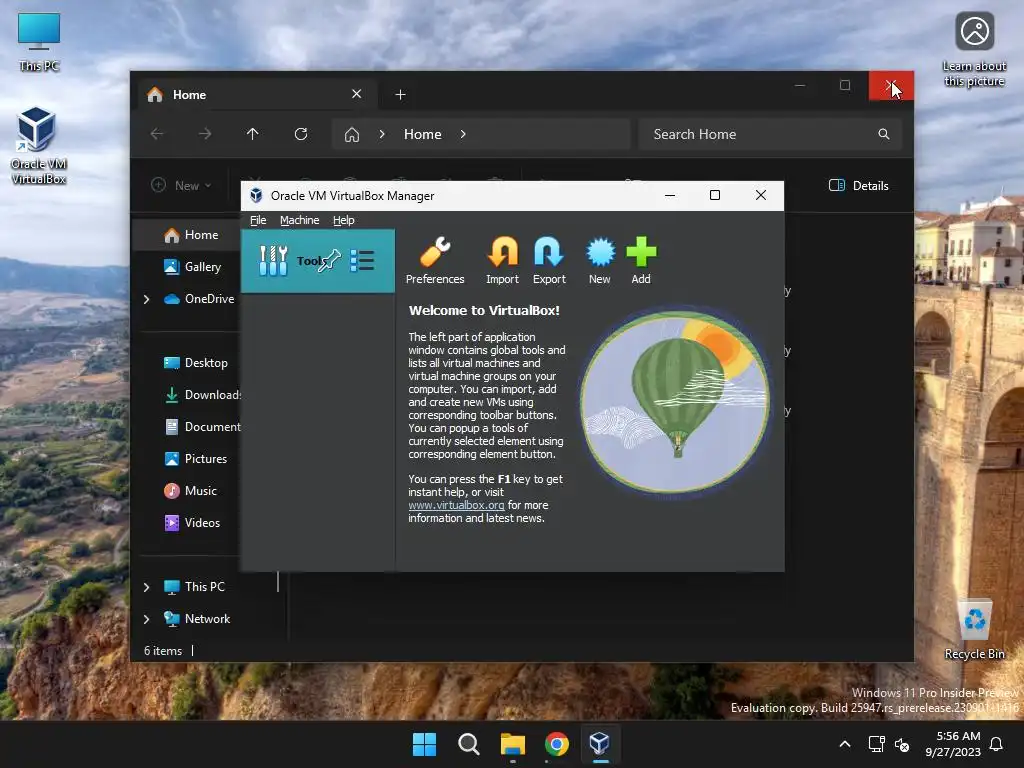Refresh the File Explorer view
Viewport: 1024px width, 768px height.
300,134
